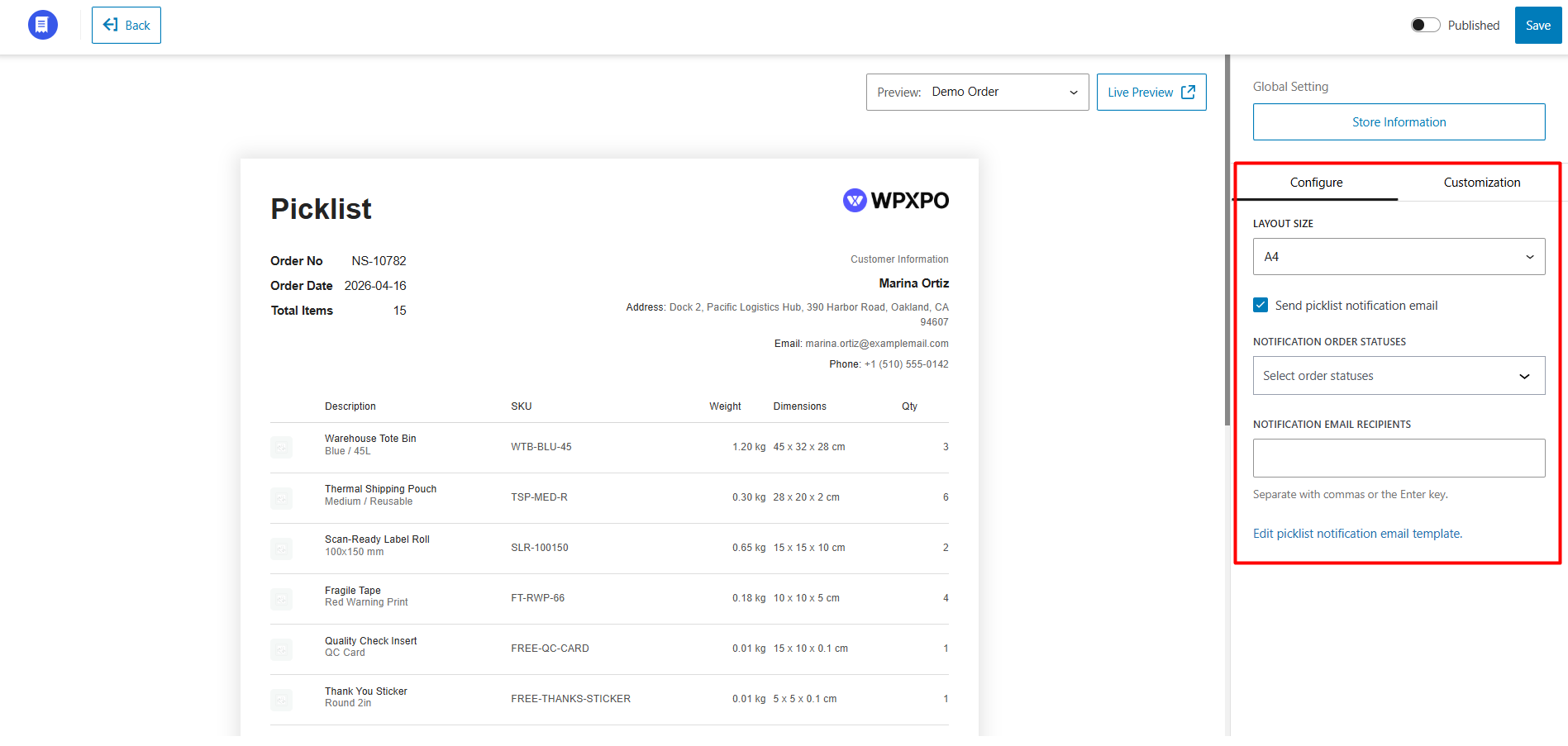Click the WPXPO logo on the picklist

896,200
